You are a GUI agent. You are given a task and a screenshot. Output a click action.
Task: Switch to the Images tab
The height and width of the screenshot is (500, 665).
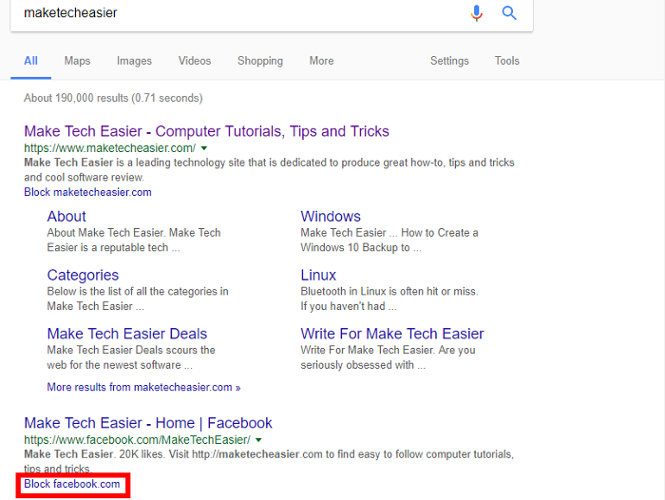(x=134, y=61)
